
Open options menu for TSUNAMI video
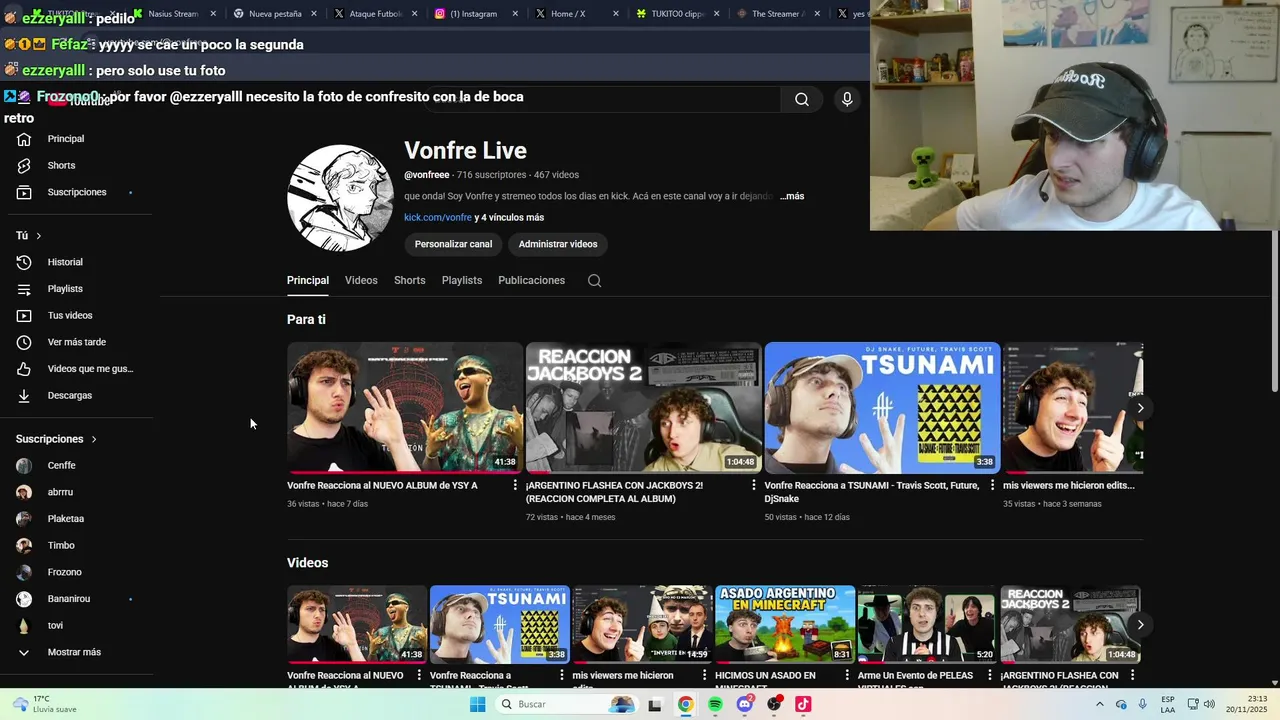pos(992,485)
